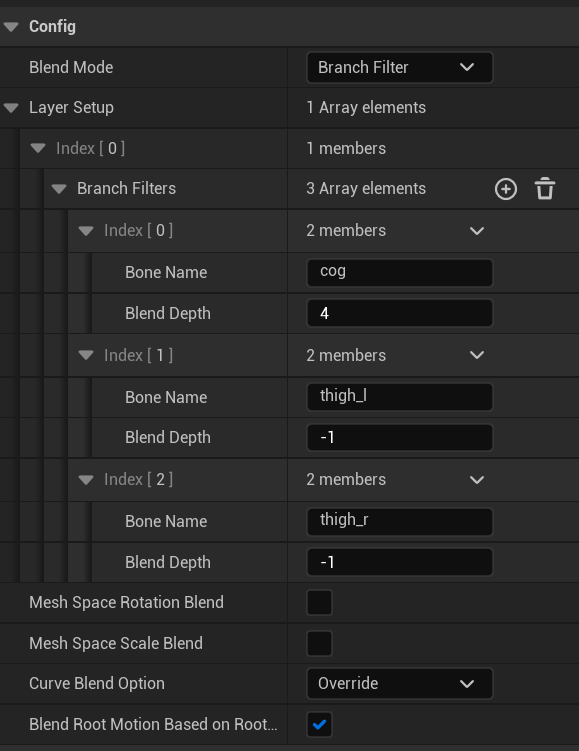579x751 pixels.
Task: Select the Blend Mode label
Action: point(71,68)
